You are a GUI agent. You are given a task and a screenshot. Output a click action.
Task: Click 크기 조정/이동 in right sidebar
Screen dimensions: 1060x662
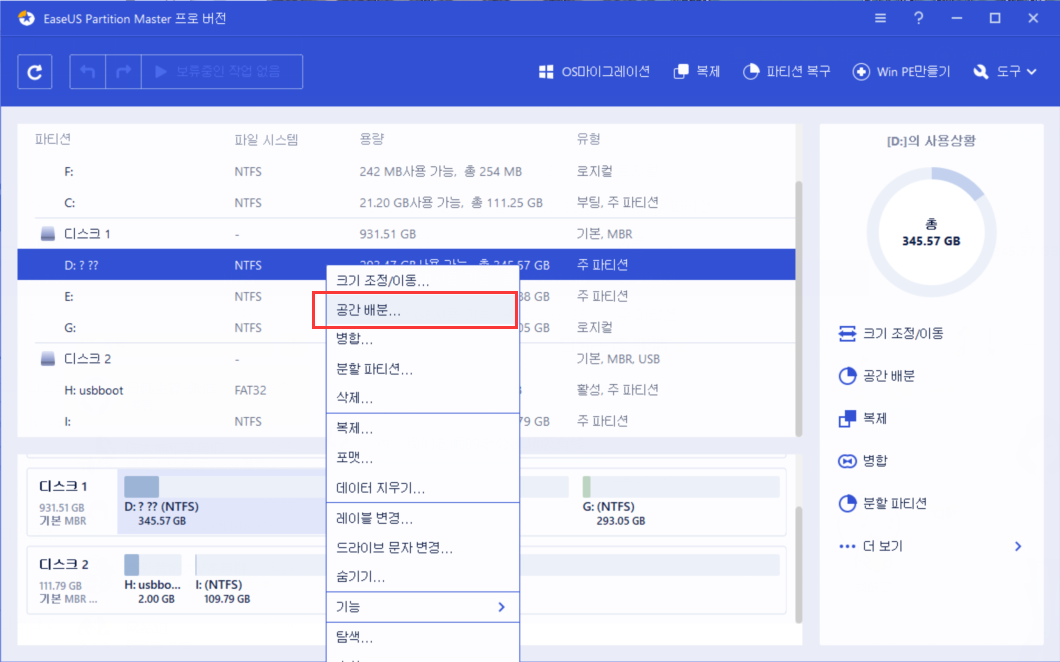click(x=891, y=333)
